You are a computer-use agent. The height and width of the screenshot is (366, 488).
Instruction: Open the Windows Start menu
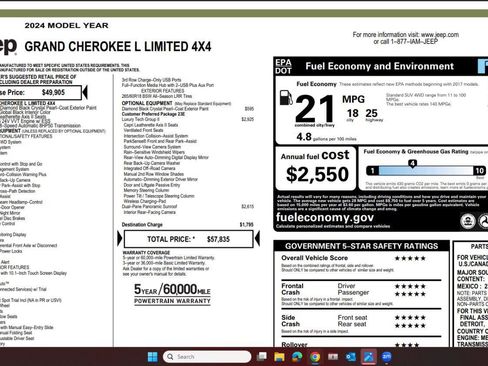153,357
